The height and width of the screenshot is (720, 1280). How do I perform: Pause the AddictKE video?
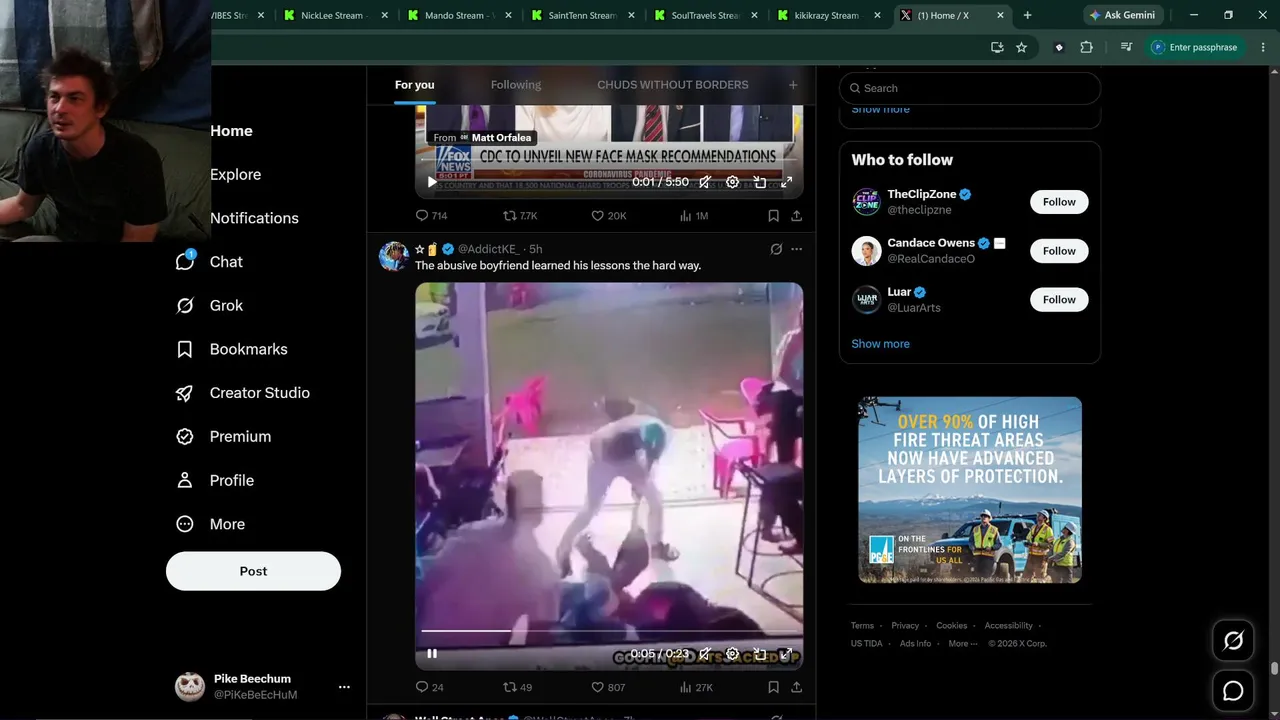(x=432, y=654)
